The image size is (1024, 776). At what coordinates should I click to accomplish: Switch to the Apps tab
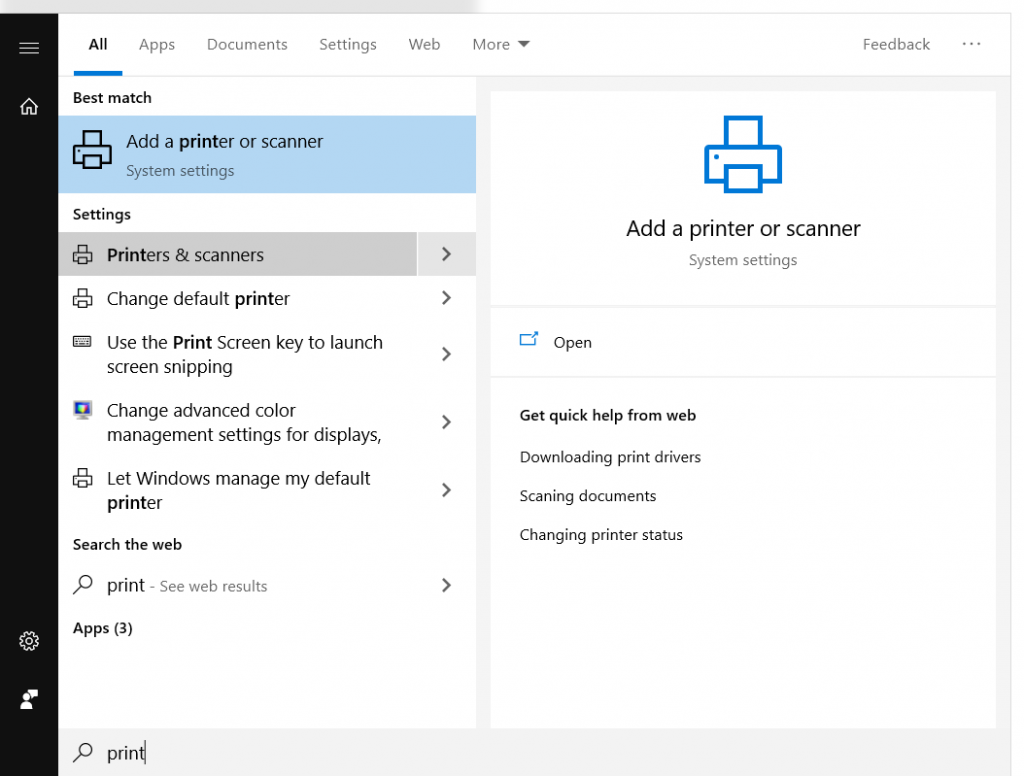157,44
